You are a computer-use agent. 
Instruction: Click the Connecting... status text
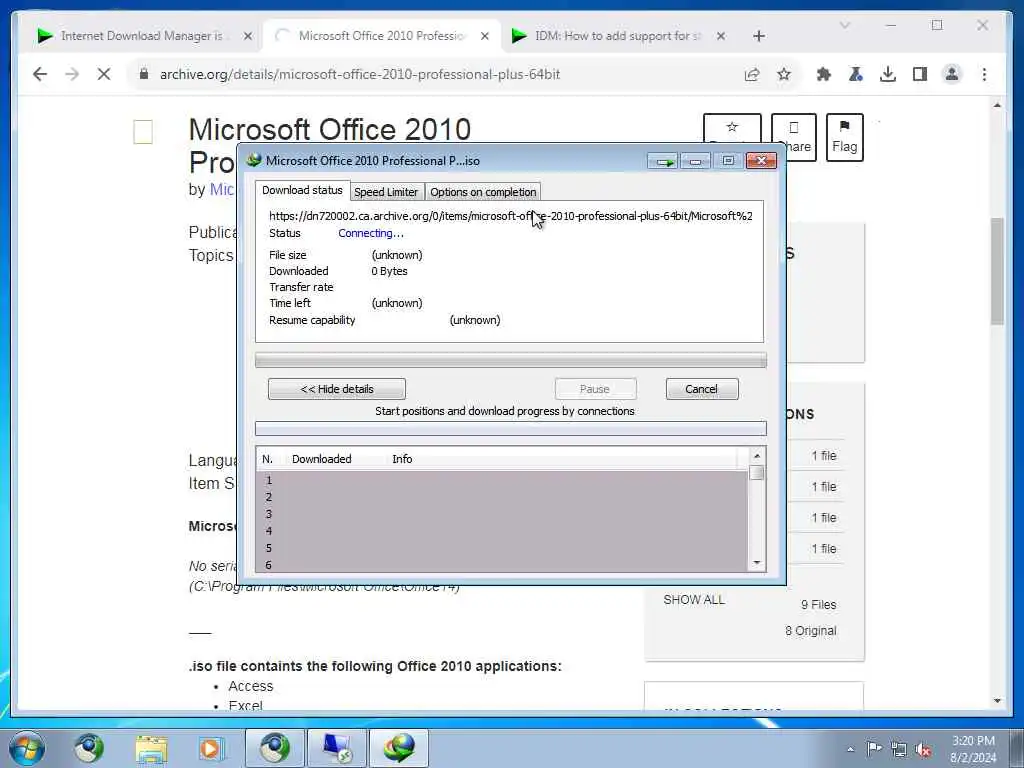coord(371,233)
